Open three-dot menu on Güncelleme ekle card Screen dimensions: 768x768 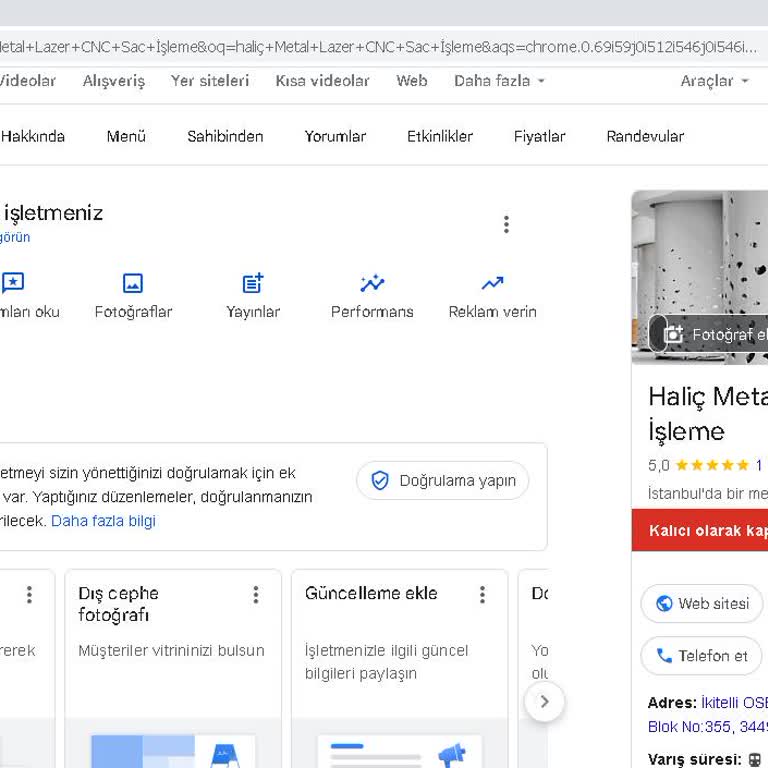[482, 595]
